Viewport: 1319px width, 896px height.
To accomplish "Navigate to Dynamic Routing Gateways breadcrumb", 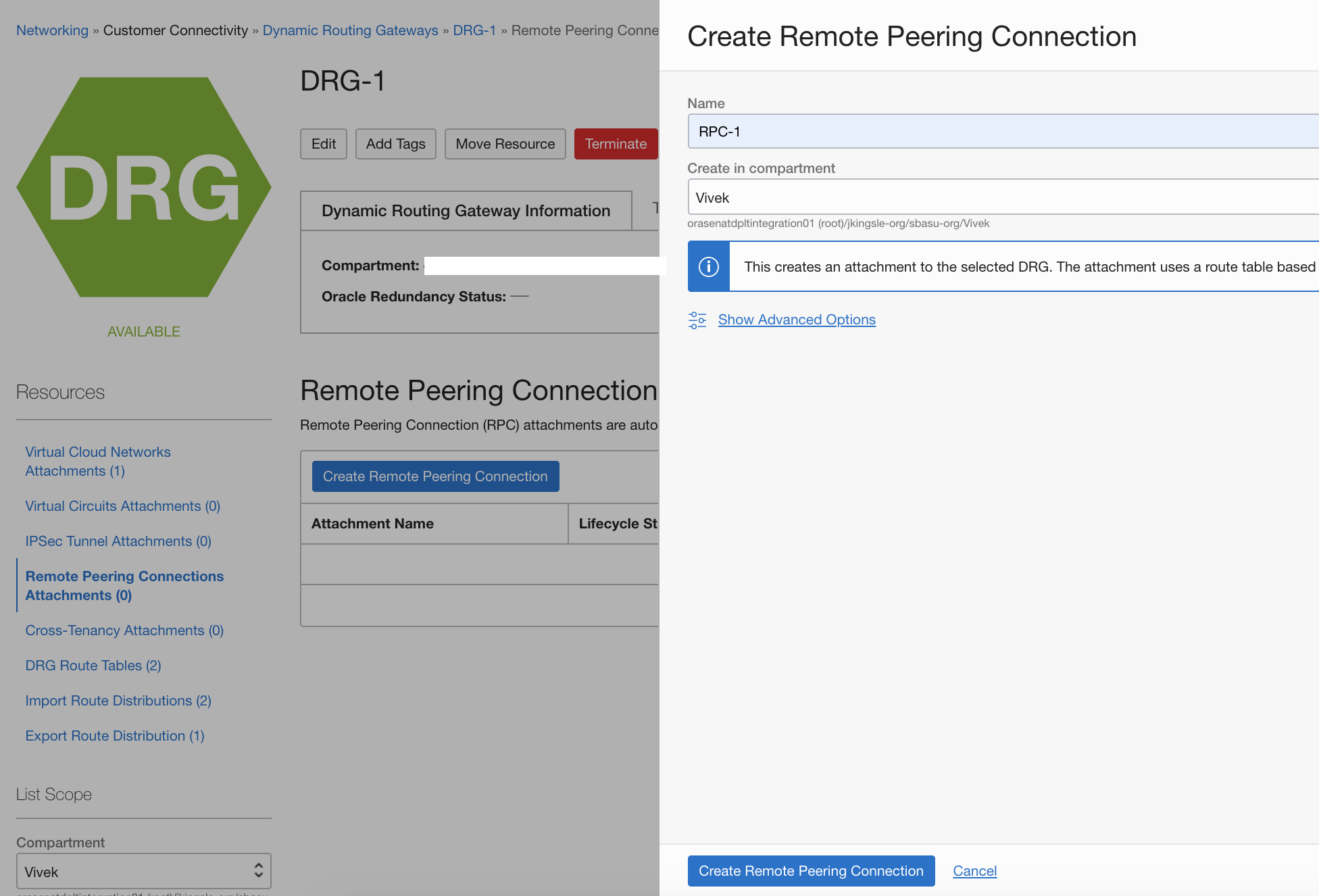I will [x=350, y=30].
